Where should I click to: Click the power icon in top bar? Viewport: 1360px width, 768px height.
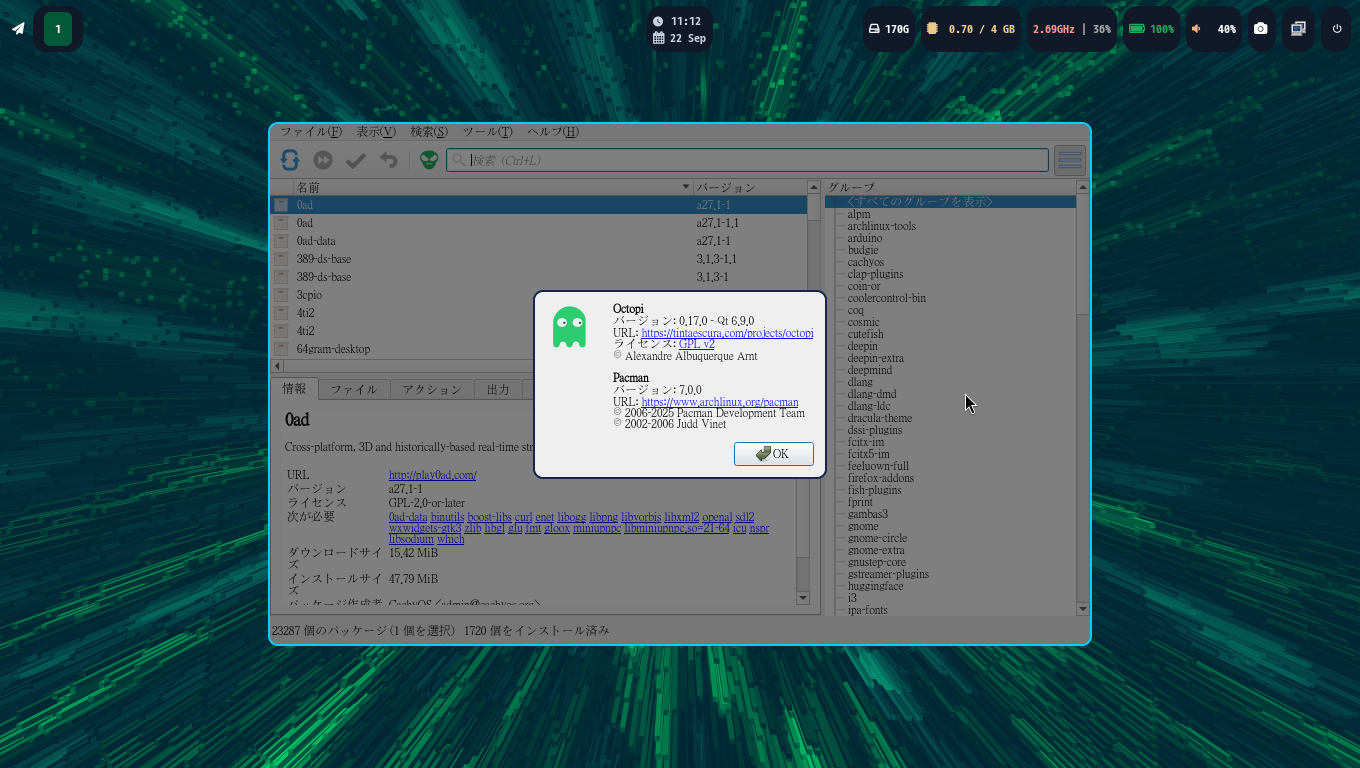click(1337, 29)
